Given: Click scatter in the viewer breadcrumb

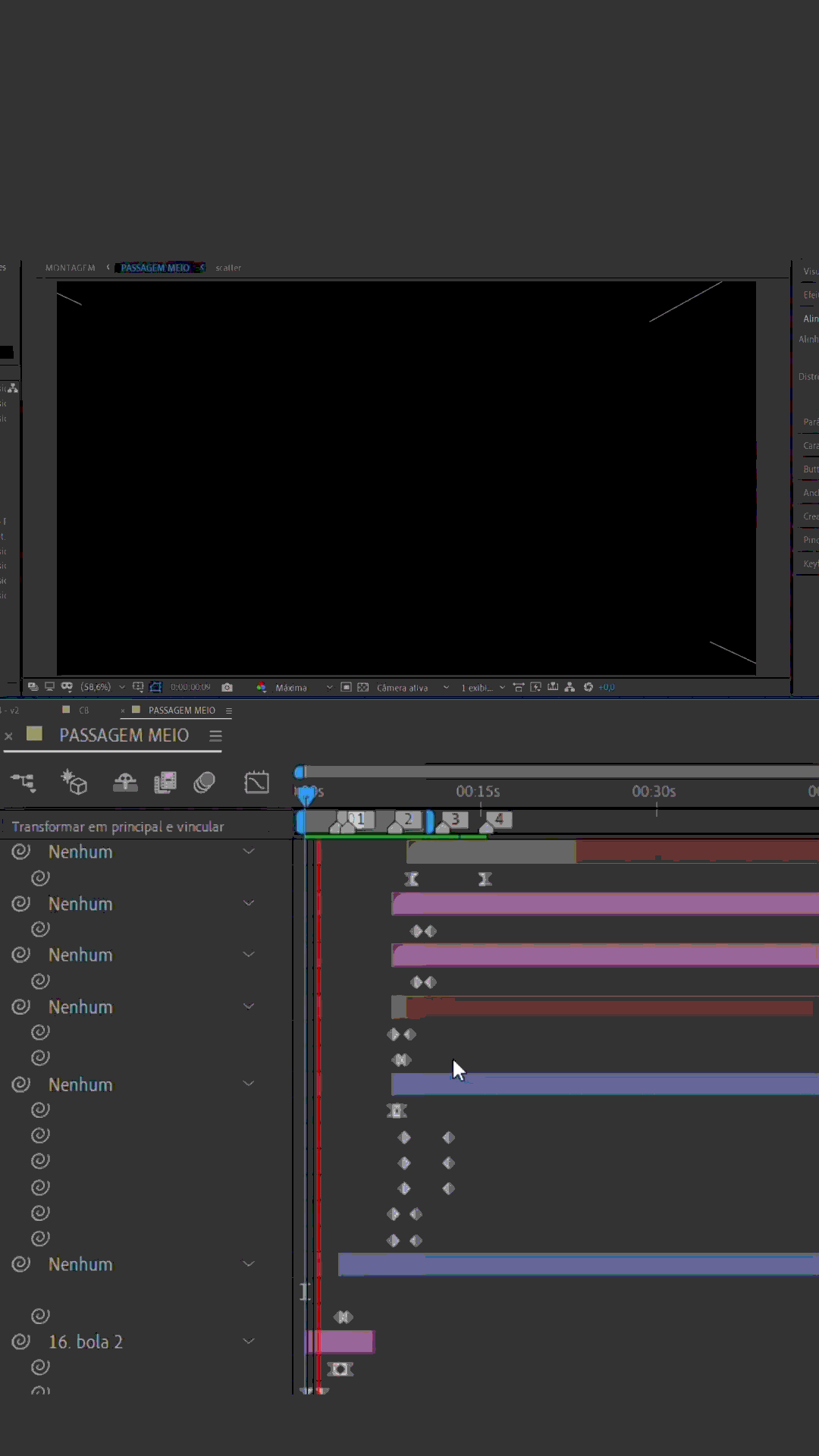Looking at the screenshot, I should tap(228, 268).
